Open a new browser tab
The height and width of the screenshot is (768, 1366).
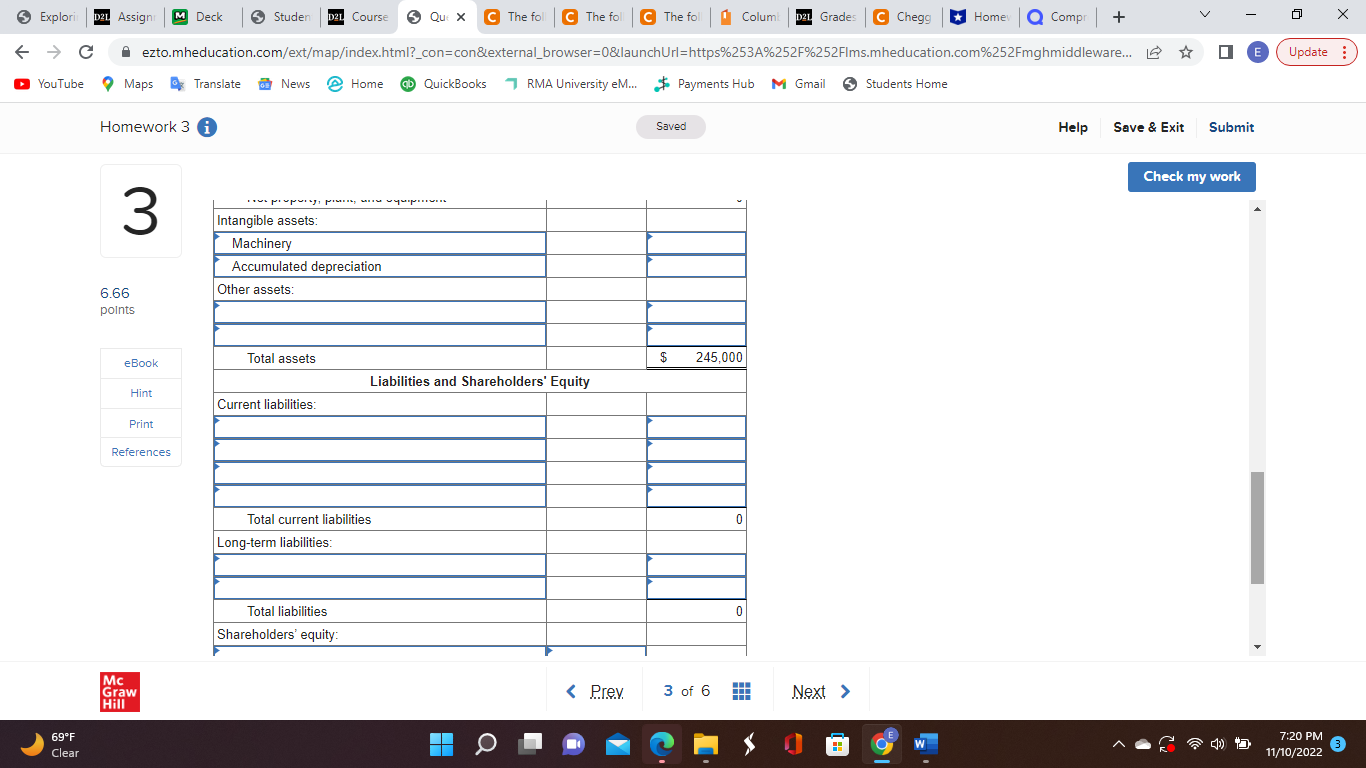tap(1119, 17)
